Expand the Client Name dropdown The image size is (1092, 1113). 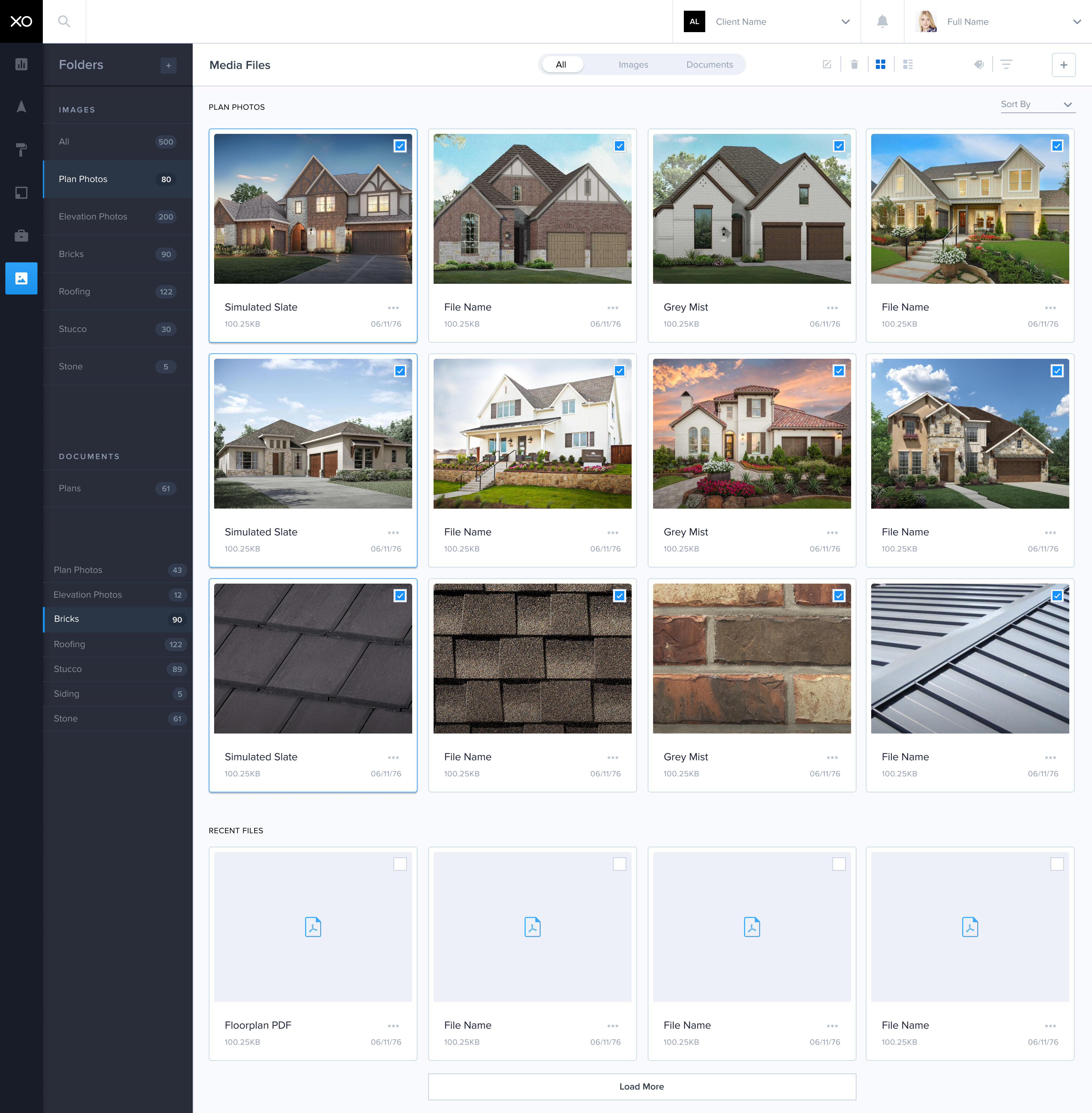(x=845, y=22)
